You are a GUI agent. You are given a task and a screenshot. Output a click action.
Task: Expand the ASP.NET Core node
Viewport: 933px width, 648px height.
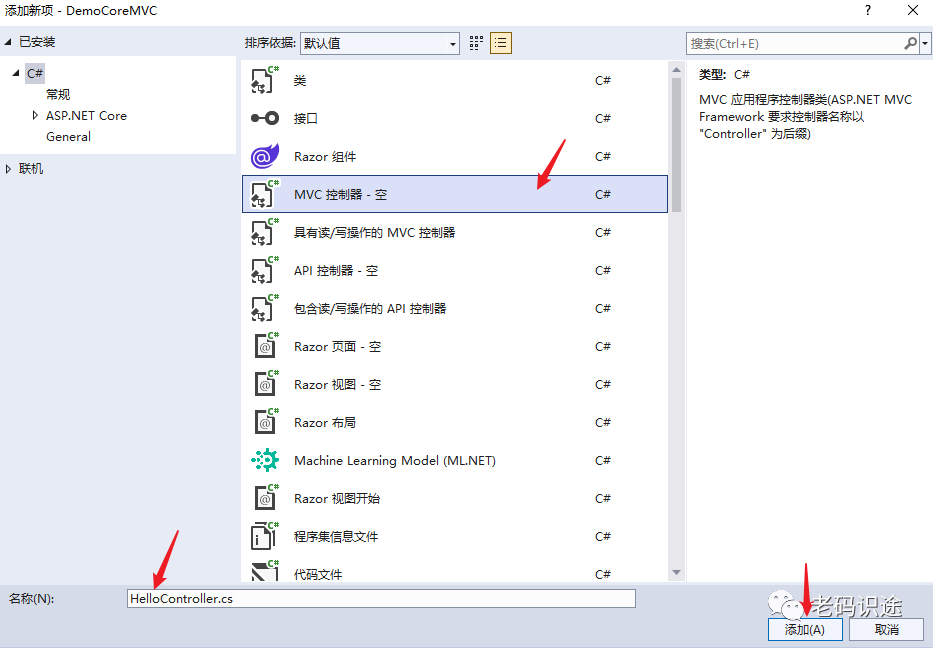point(35,115)
